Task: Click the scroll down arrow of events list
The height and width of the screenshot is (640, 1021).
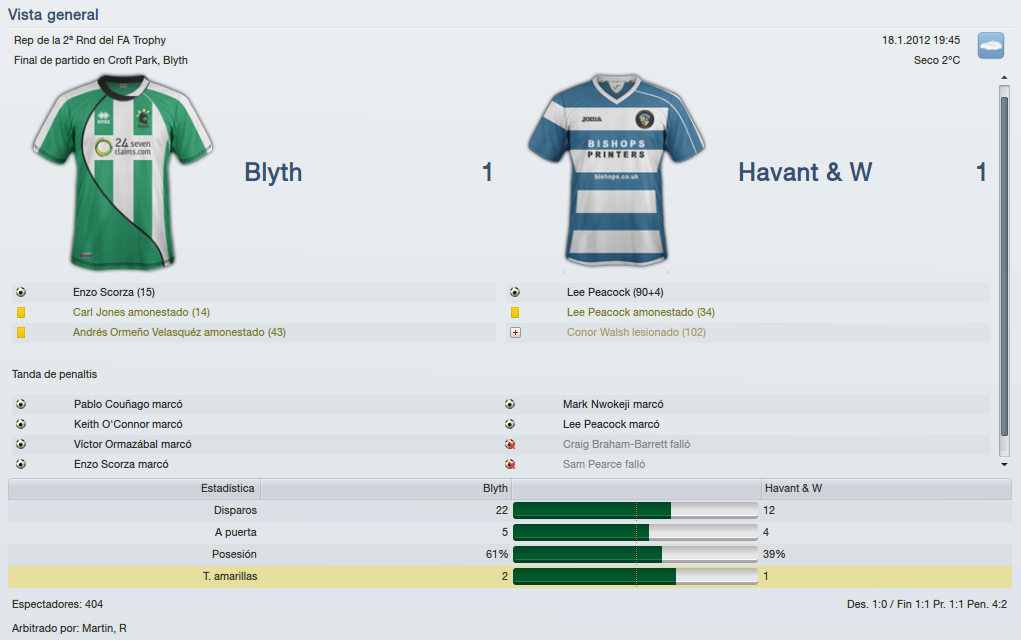Action: click(1004, 465)
